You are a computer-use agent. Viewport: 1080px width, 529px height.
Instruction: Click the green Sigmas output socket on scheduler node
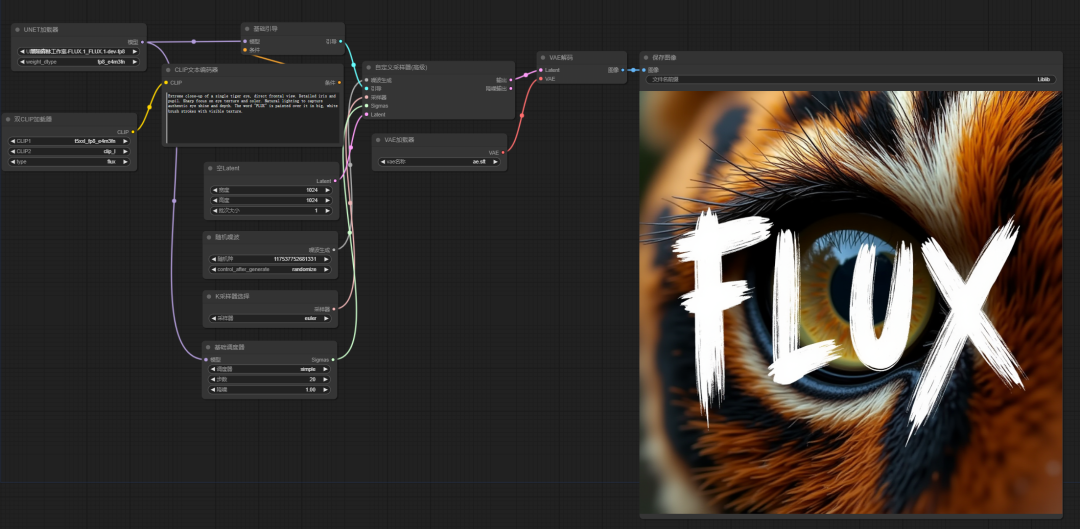[333, 359]
